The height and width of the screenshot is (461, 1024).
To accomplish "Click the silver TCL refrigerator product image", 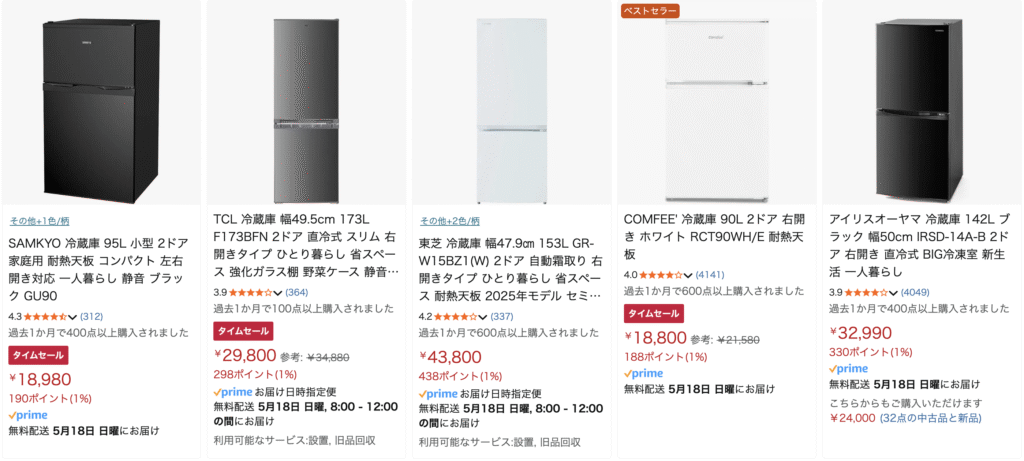I will [x=306, y=105].
